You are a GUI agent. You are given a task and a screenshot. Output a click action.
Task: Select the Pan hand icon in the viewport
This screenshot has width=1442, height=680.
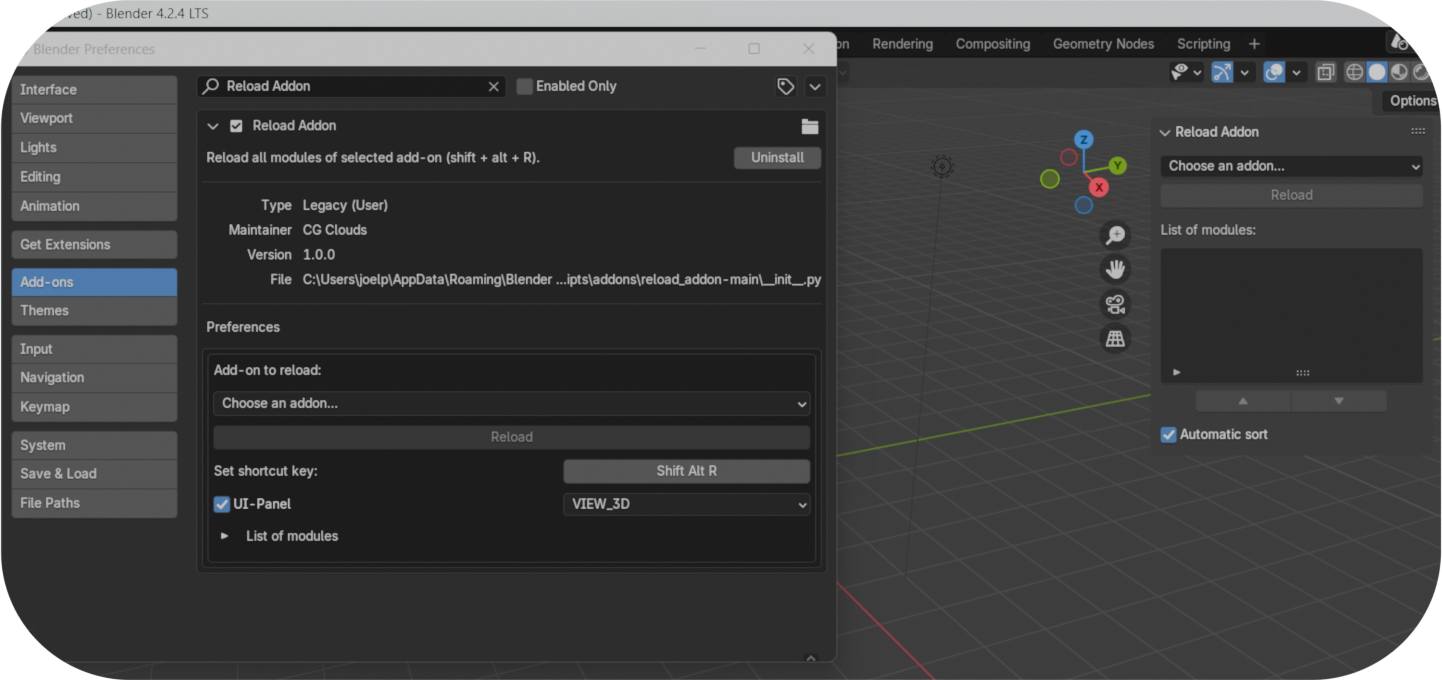point(1115,268)
